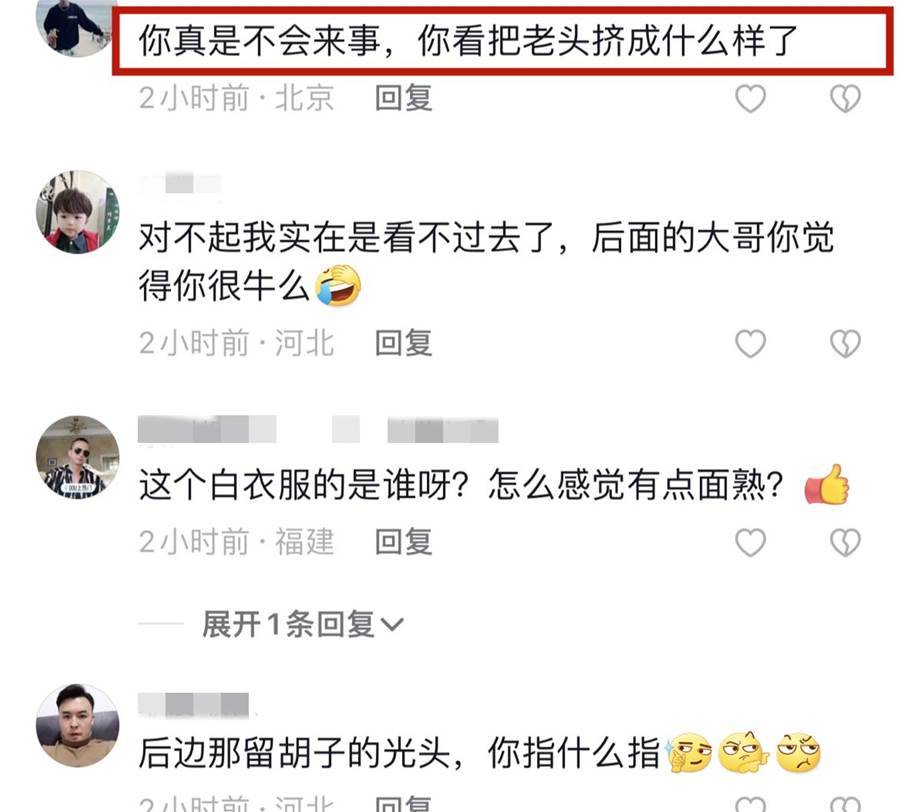
Task: Tap the laughing crying emoji after 得你很牛么
Action: [x=339, y=285]
